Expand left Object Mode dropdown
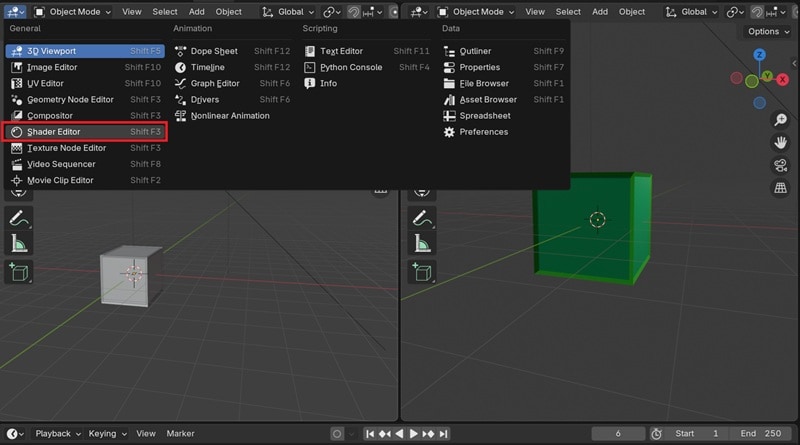This screenshot has width=800, height=445. tap(73, 12)
